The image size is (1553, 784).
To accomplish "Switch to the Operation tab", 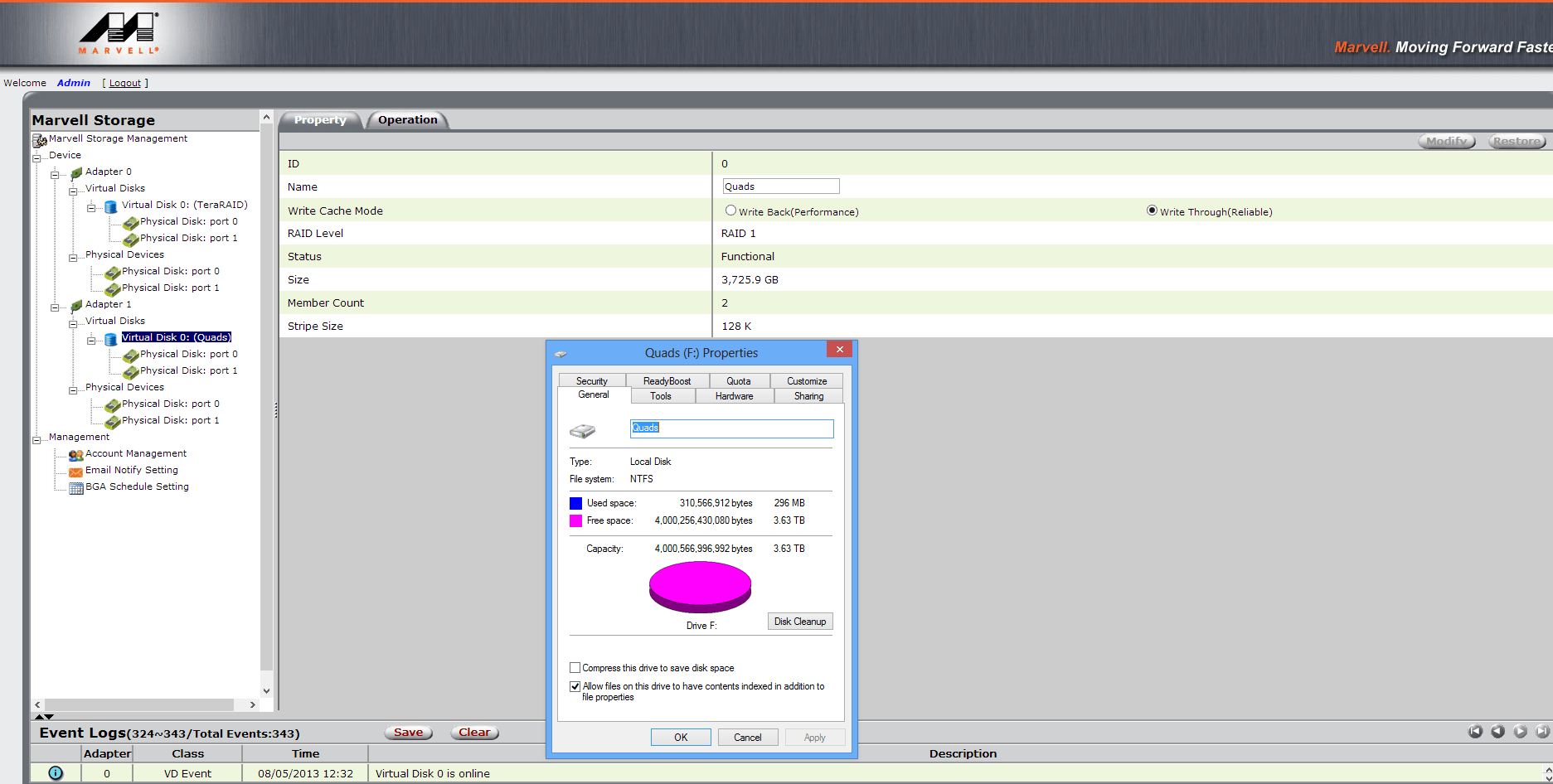I will [407, 120].
